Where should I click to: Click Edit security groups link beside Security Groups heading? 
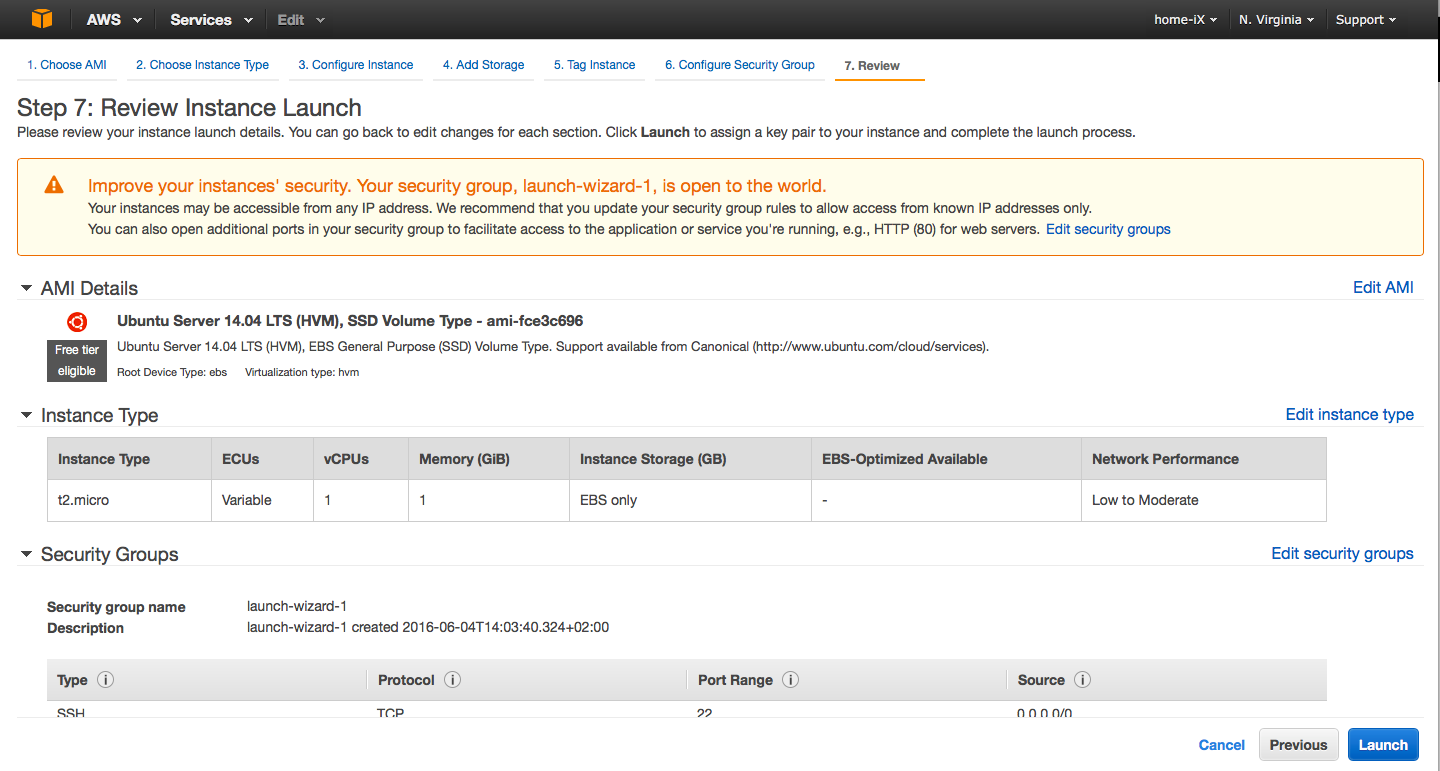pos(1342,553)
